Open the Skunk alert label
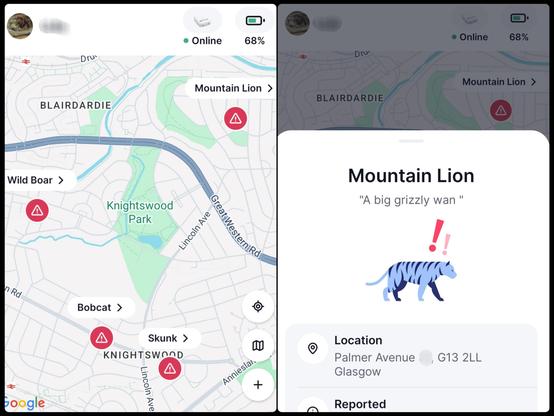This screenshot has height=416, width=554. point(169,338)
